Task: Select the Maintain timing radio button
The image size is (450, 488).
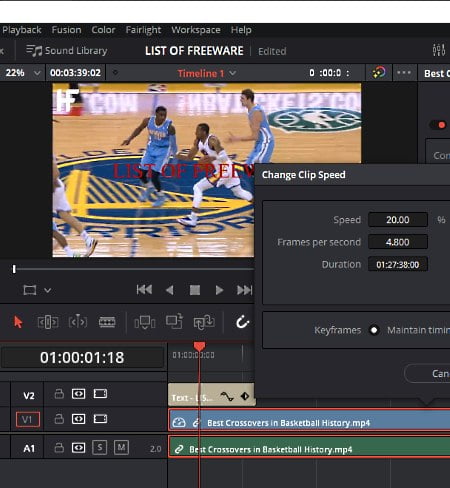Action: (374, 330)
